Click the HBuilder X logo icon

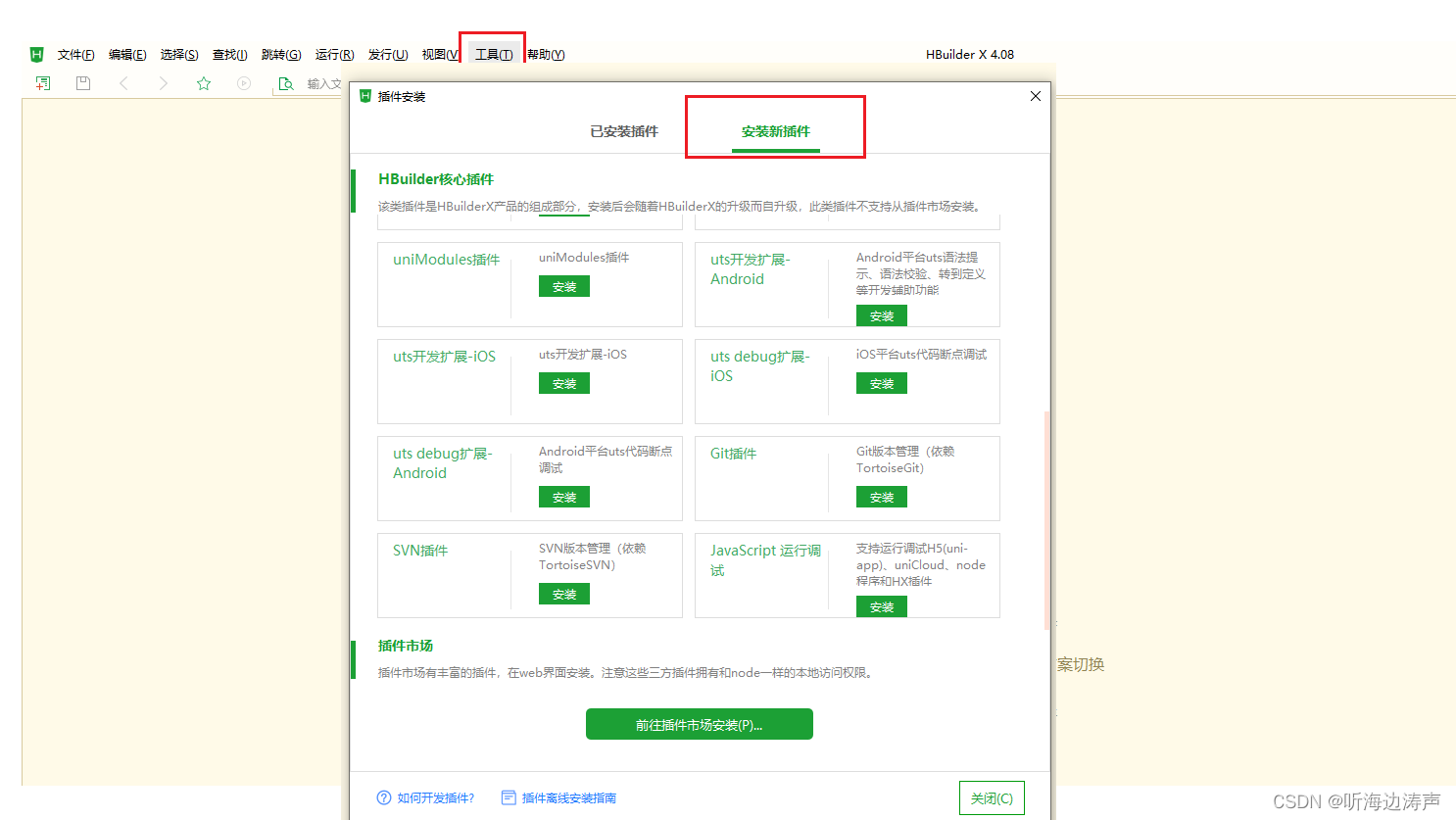pyautogui.click(x=36, y=54)
